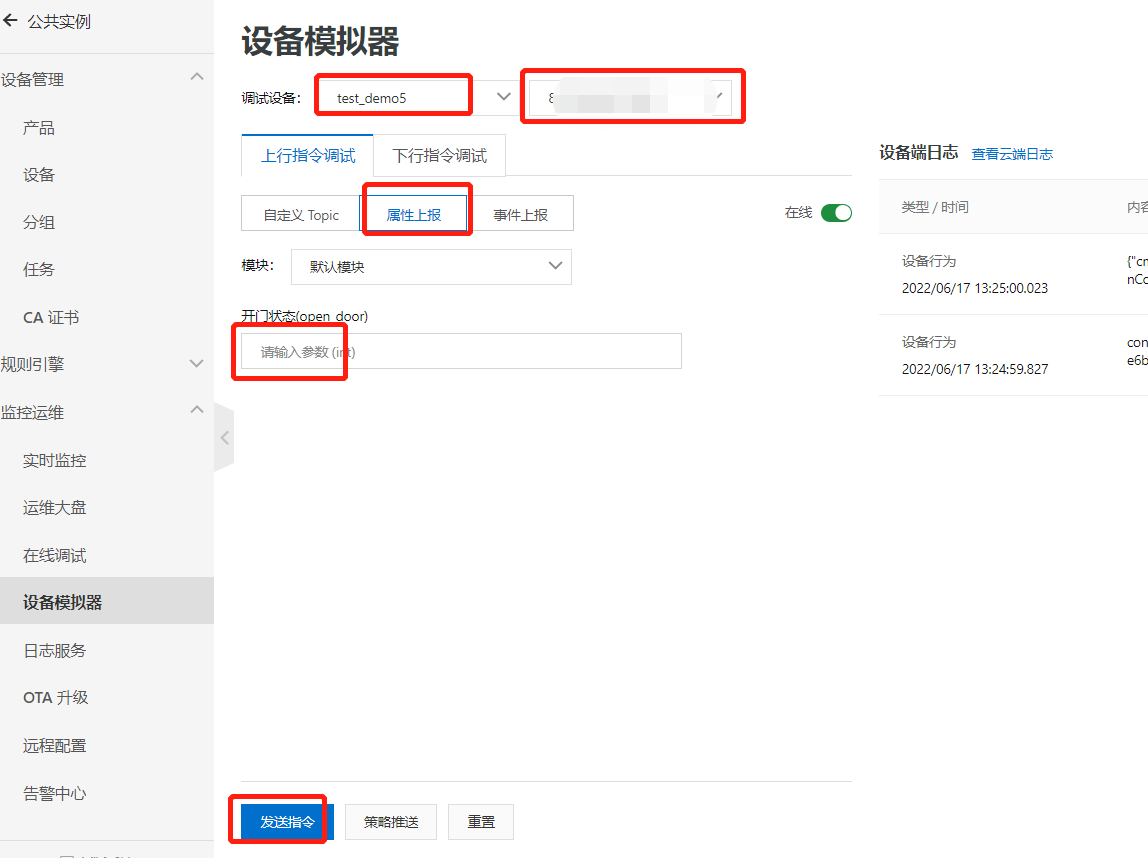Navigate to 产品 in the sidebar

(40, 127)
